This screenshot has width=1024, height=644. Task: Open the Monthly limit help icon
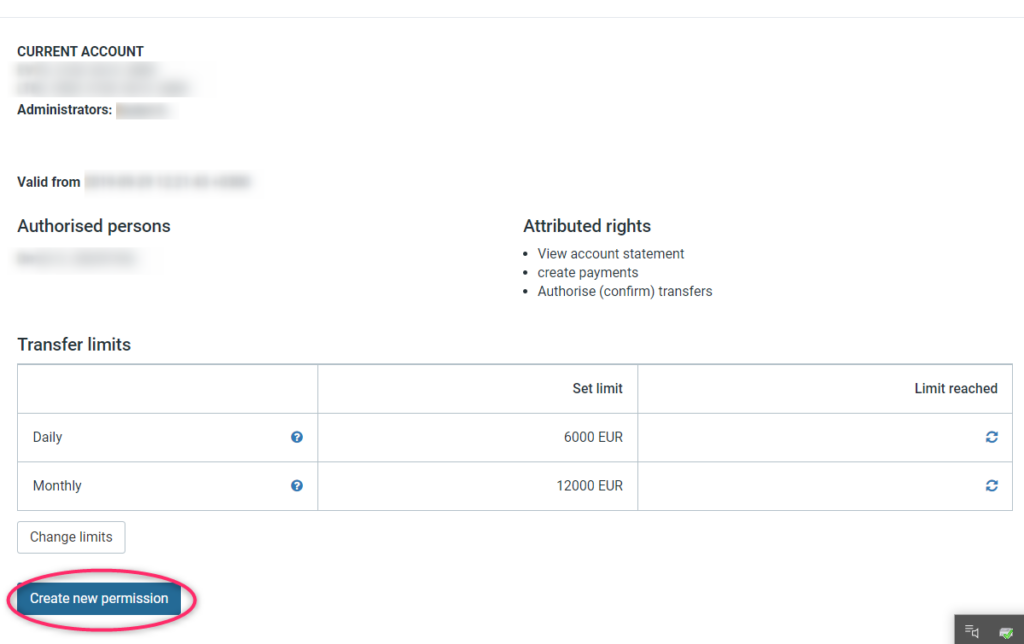coord(296,485)
